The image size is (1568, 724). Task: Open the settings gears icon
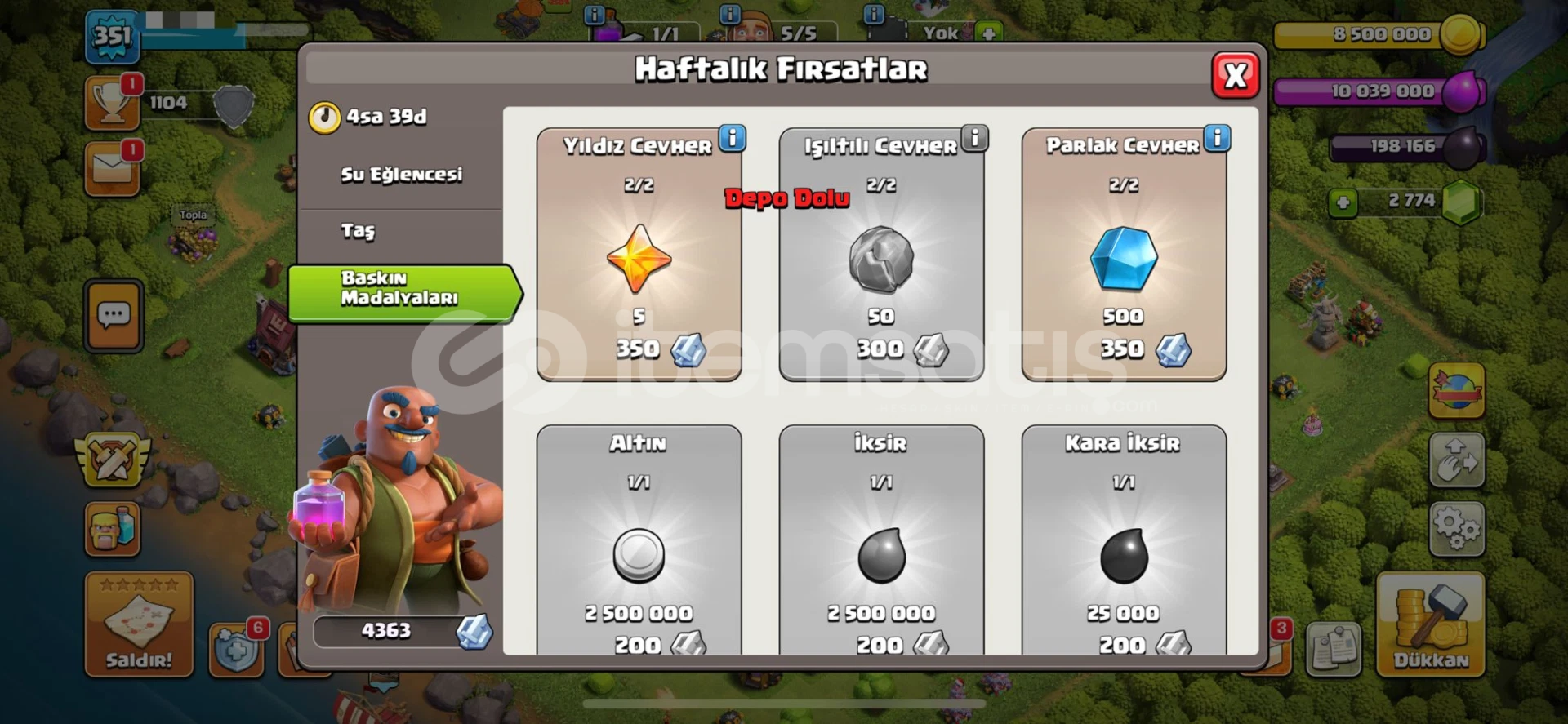1456,528
